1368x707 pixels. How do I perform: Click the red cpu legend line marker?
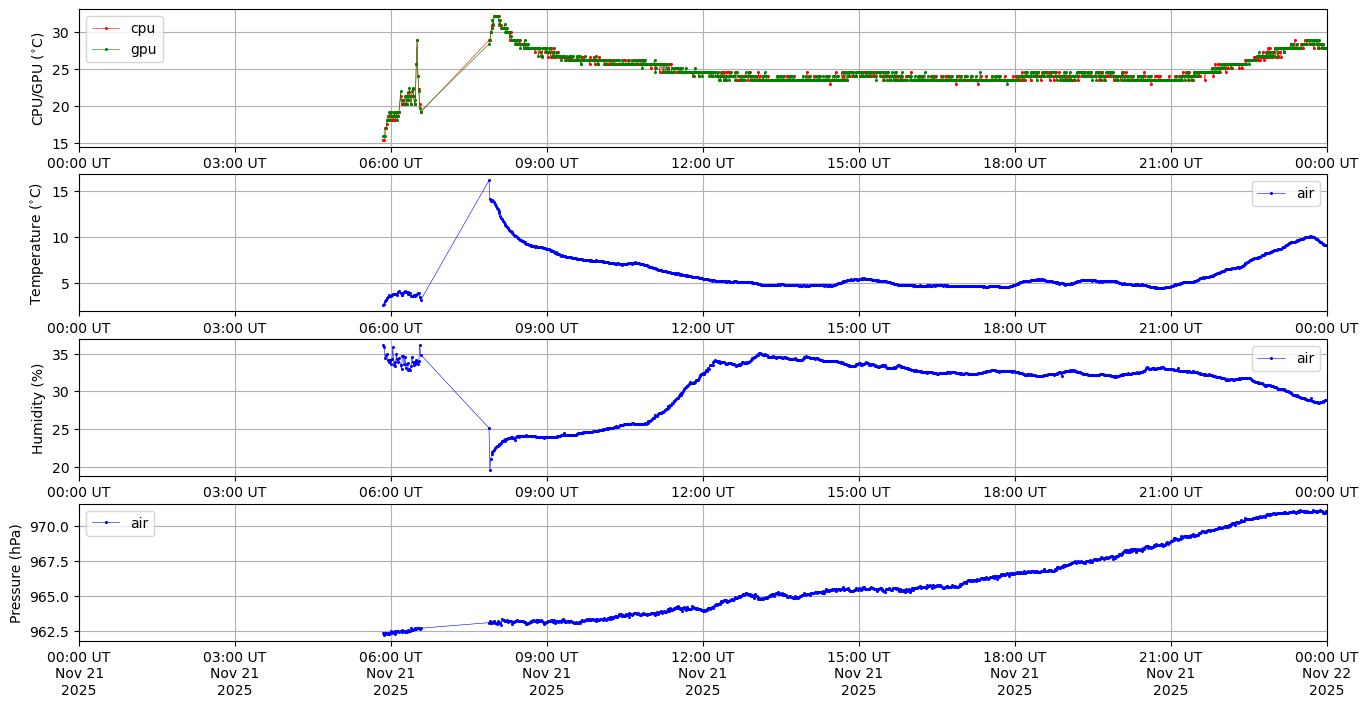106,28
